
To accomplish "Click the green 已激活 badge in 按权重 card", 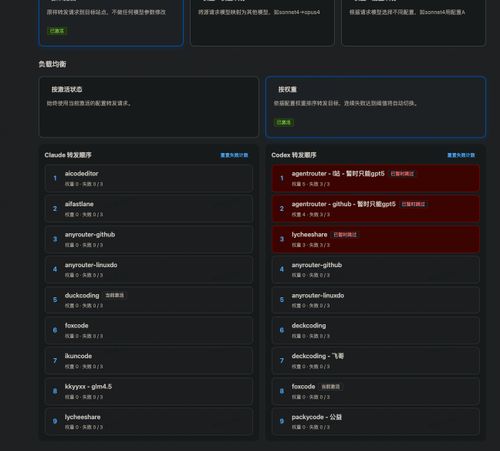I will (x=284, y=123).
